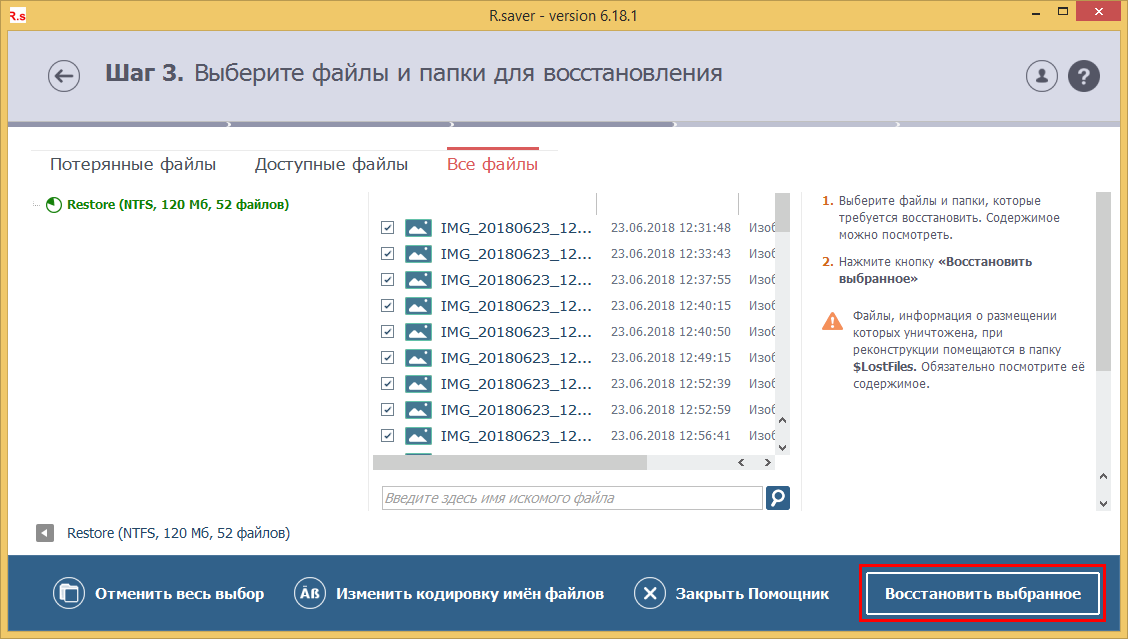The image size is (1128, 639).
Task: Focus the file name search field
Action: [572, 498]
